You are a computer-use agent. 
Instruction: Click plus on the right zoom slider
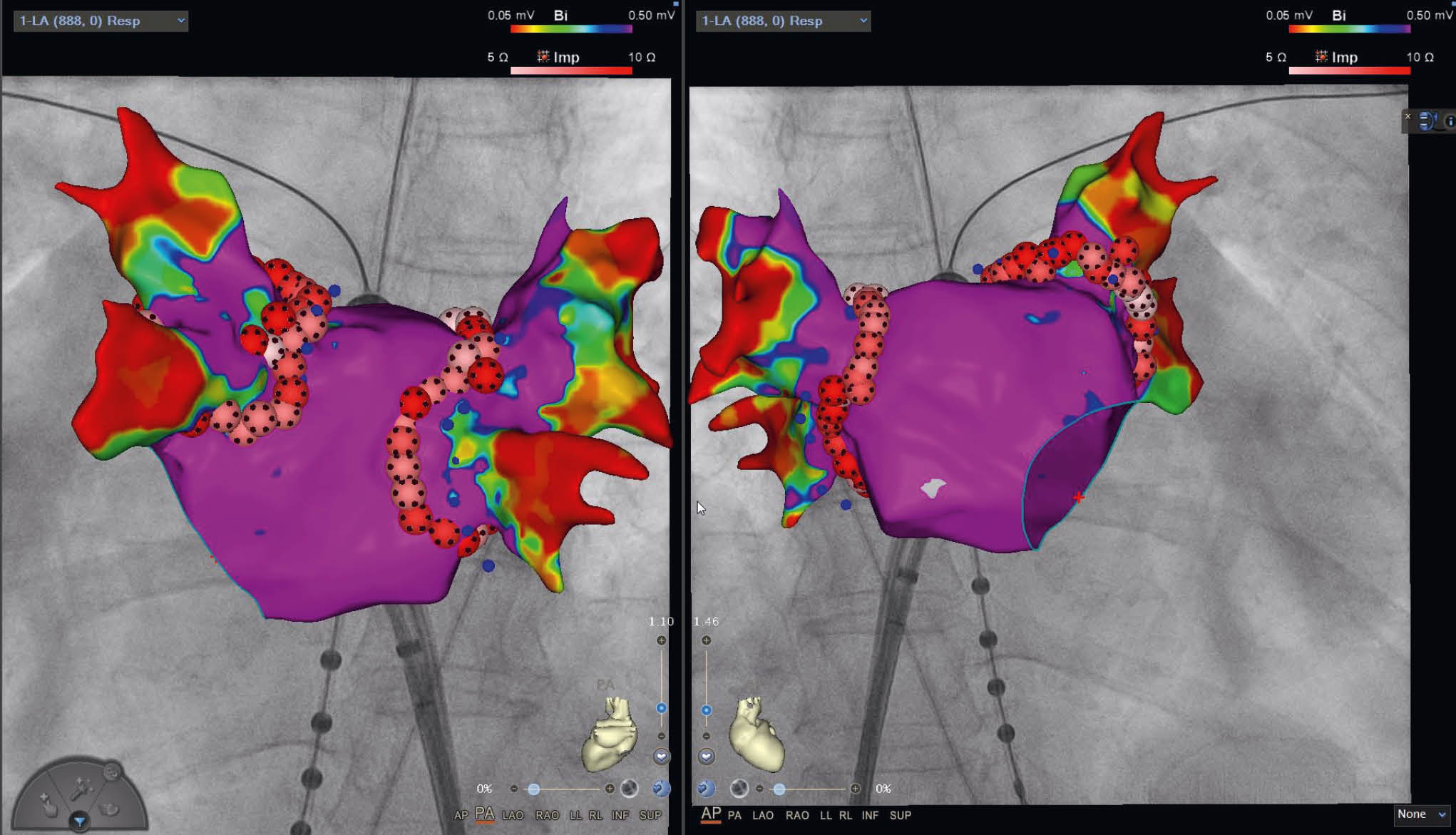click(x=706, y=640)
